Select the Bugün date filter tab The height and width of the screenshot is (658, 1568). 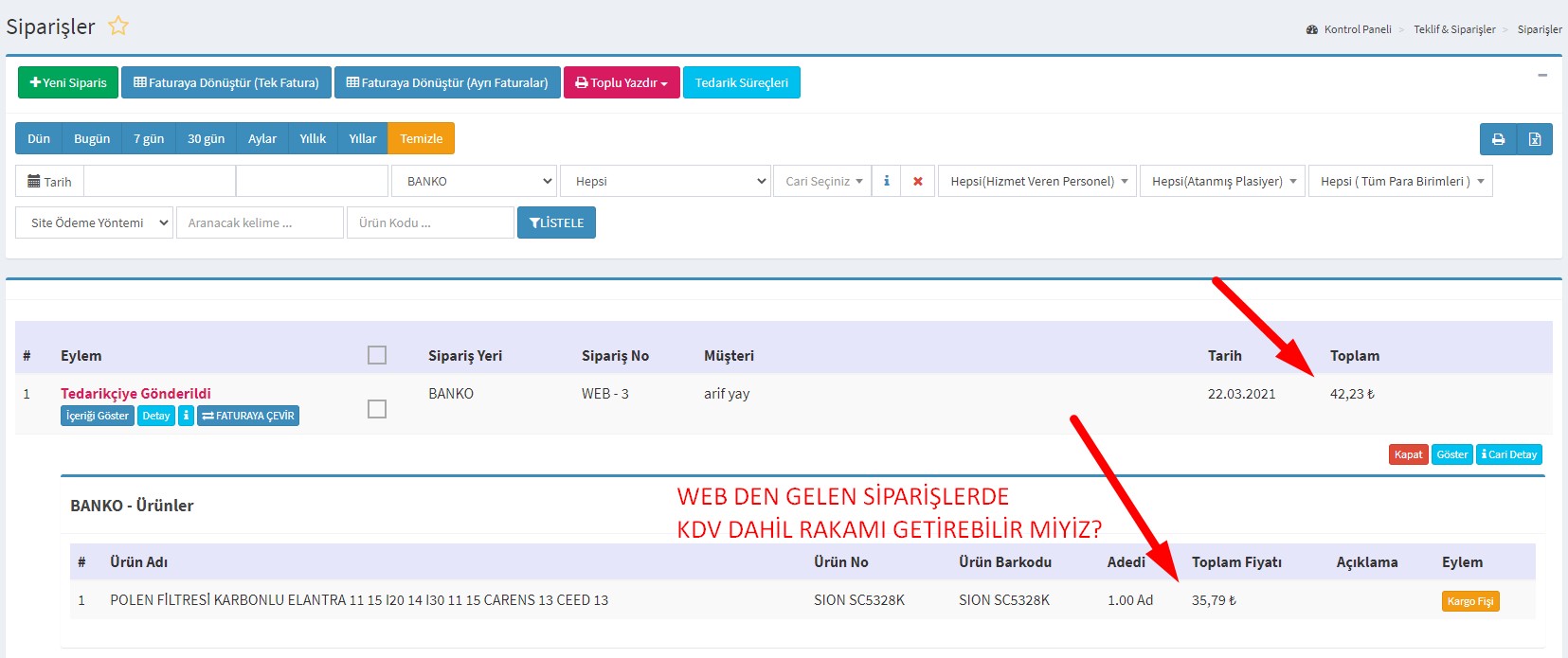[92, 138]
